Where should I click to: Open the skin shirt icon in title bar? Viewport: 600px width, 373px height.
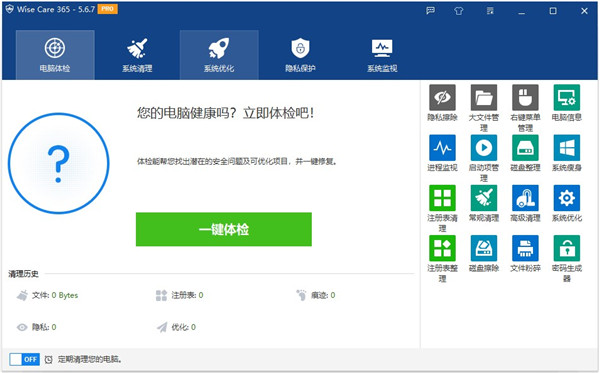[x=458, y=11]
